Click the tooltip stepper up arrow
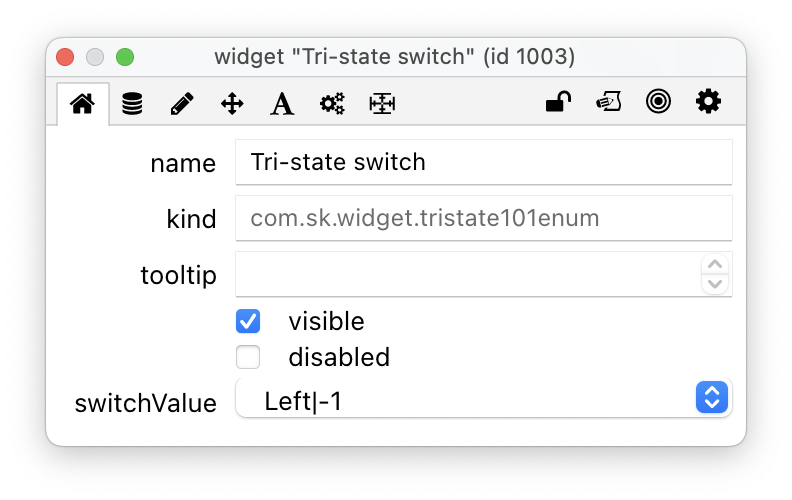Viewport: 792px width, 500px height. [714, 265]
